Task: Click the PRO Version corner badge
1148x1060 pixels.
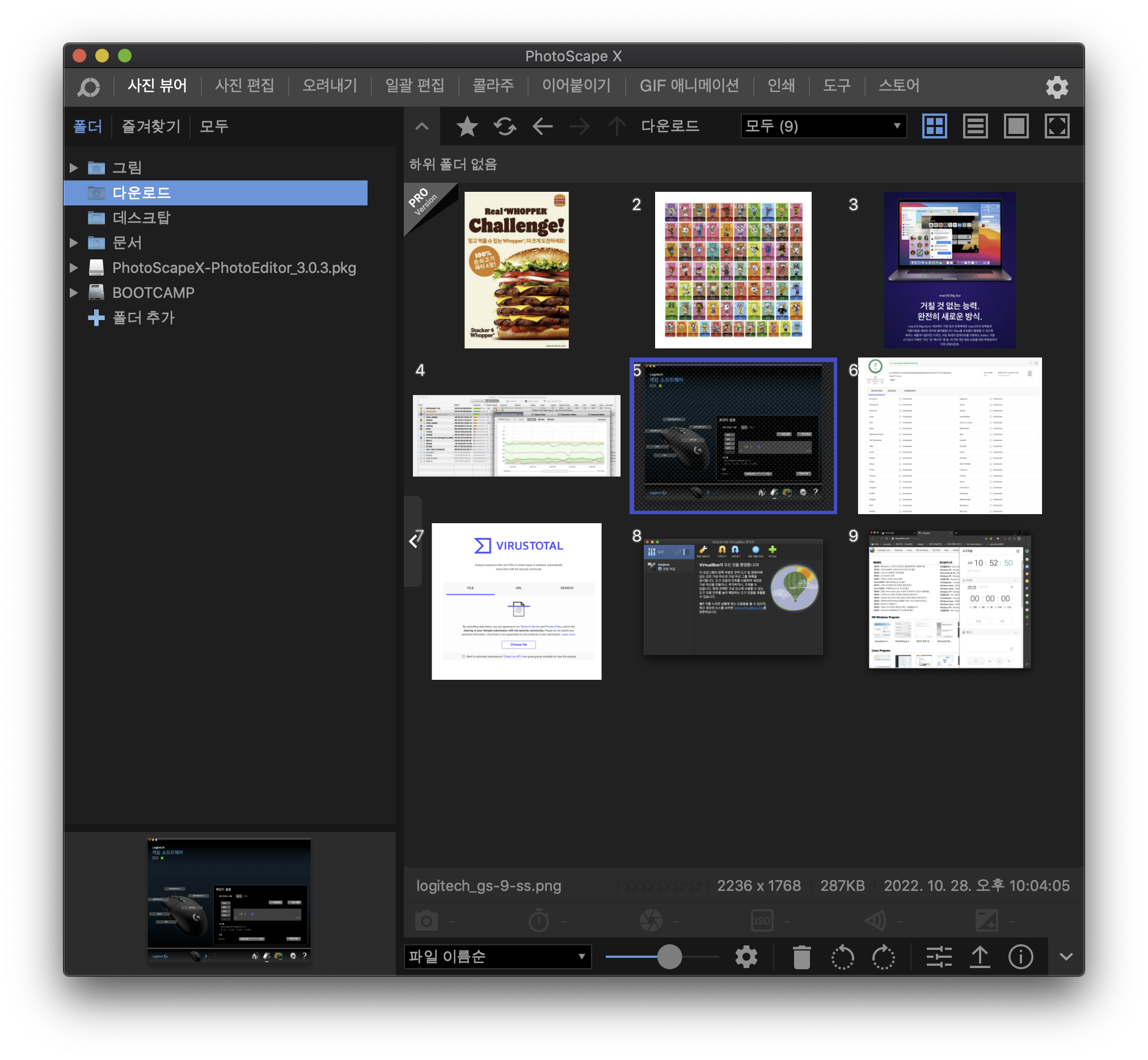Action: click(425, 204)
